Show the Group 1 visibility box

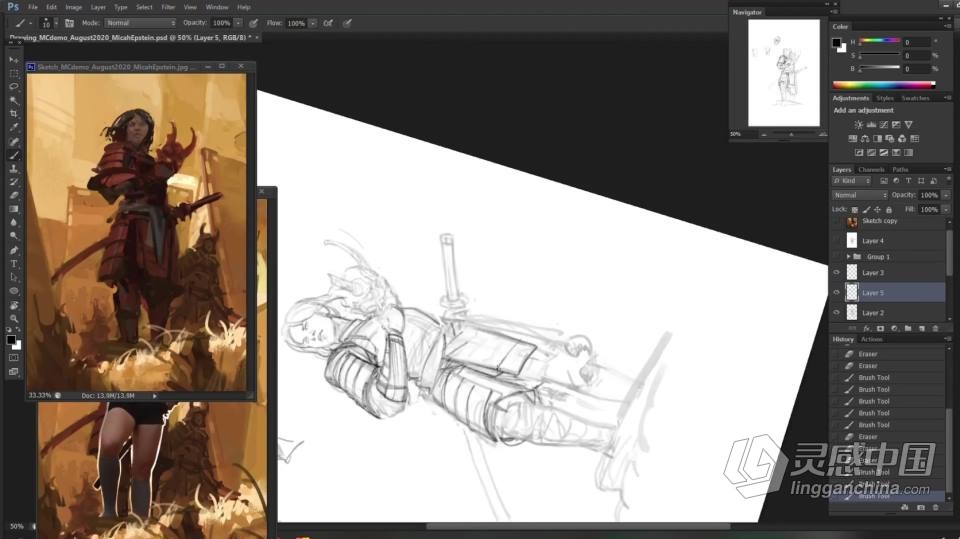[x=836, y=257]
